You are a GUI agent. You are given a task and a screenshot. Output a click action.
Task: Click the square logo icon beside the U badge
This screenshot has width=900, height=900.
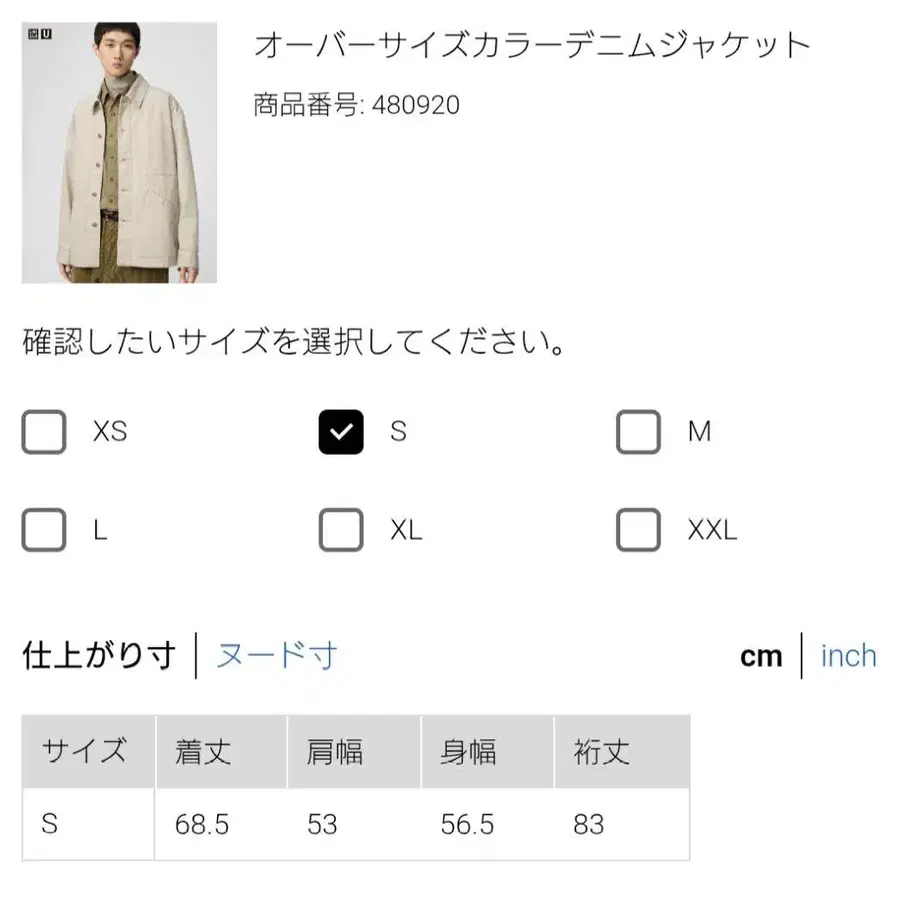33,33
